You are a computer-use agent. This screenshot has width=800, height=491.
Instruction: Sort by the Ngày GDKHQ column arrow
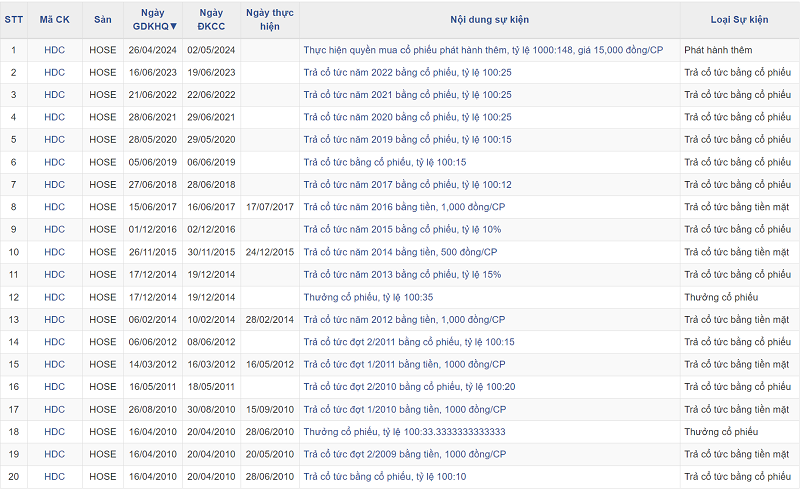point(174,26)
